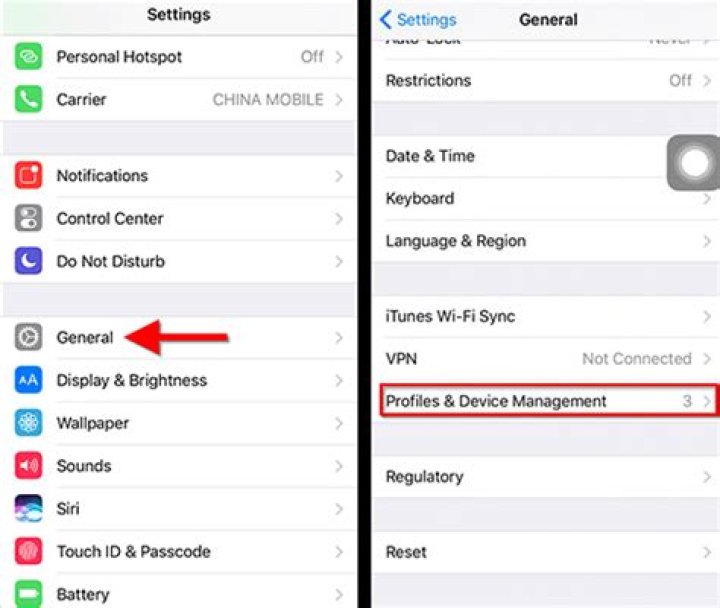The image size is (720, 608).
Task: Expand the Language & Region chevron
Action: click(x=707, y=241)
